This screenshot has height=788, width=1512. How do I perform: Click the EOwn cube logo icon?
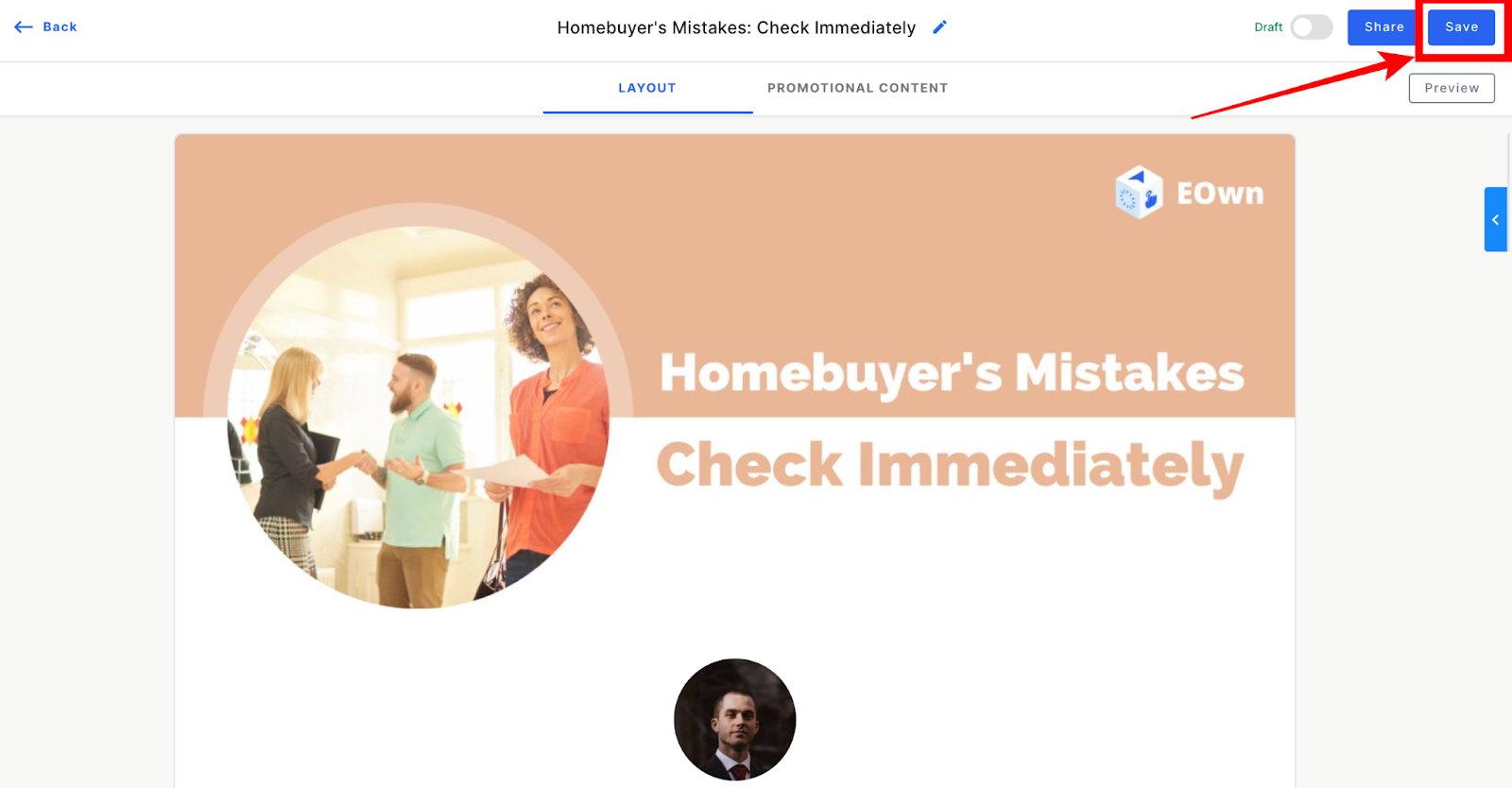pos(1139,193)
